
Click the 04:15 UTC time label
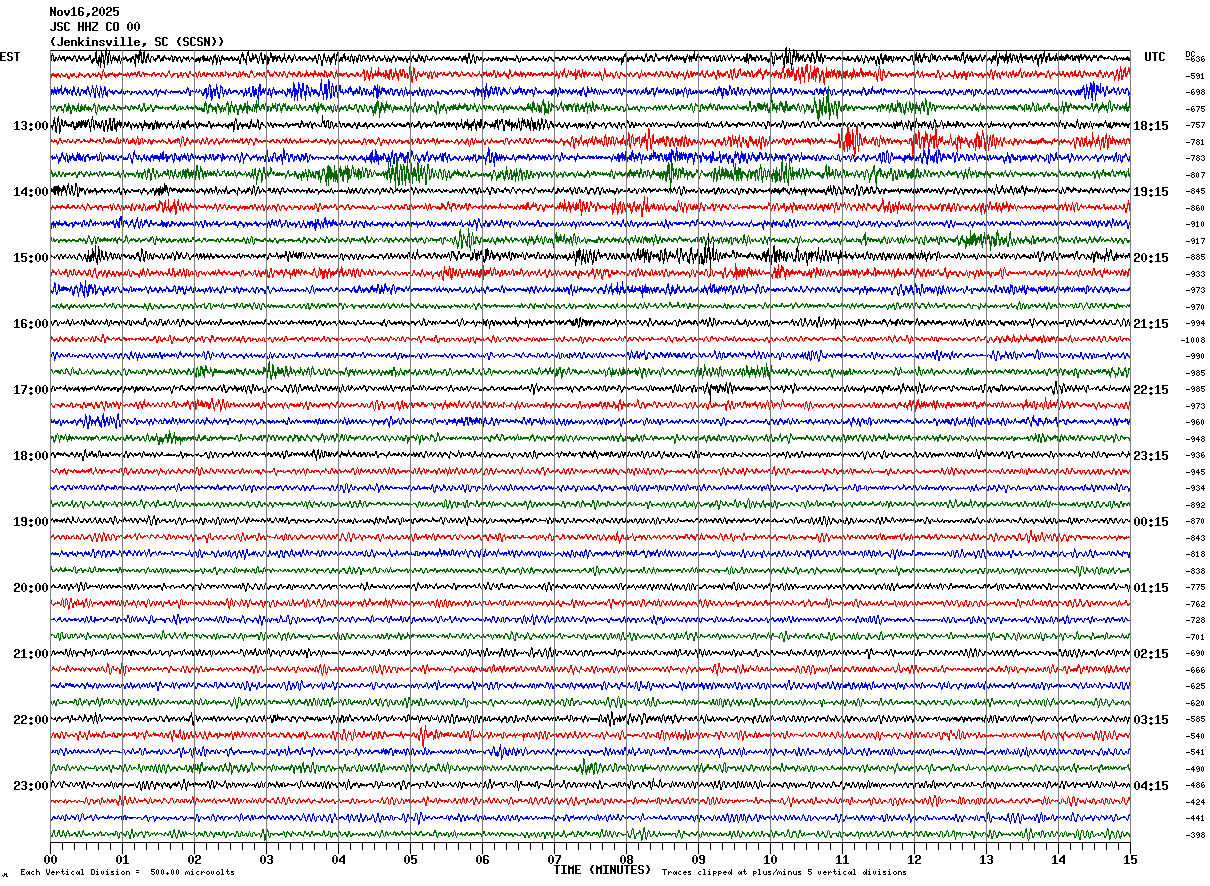(1151, 785)
